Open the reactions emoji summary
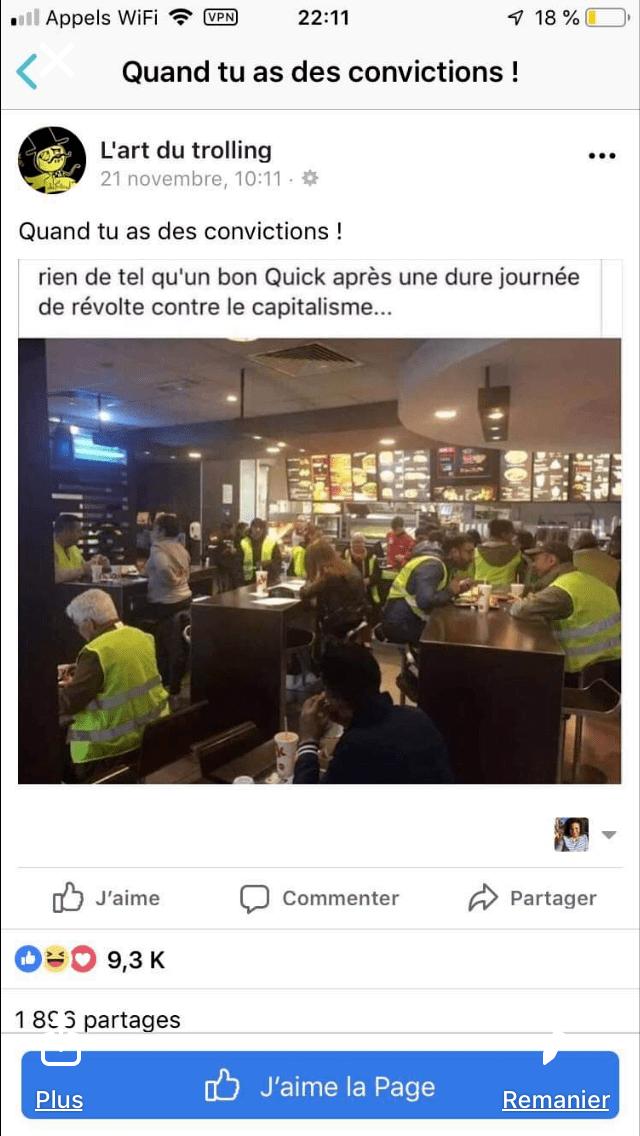The height and width of the screenshot is (1136, 640). [56, 960]
